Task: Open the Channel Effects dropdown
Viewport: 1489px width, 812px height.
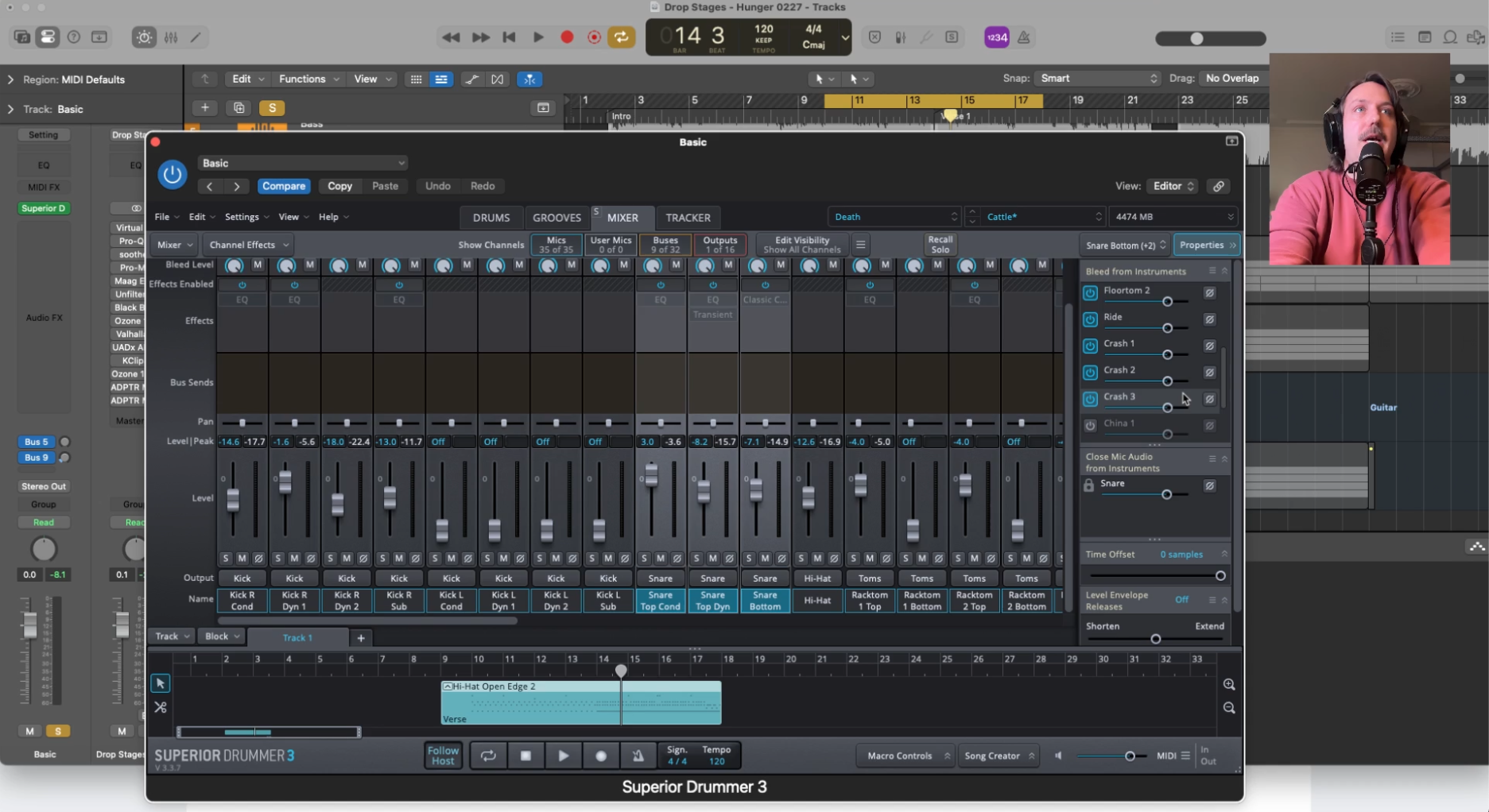Action: tap(248, 245)
